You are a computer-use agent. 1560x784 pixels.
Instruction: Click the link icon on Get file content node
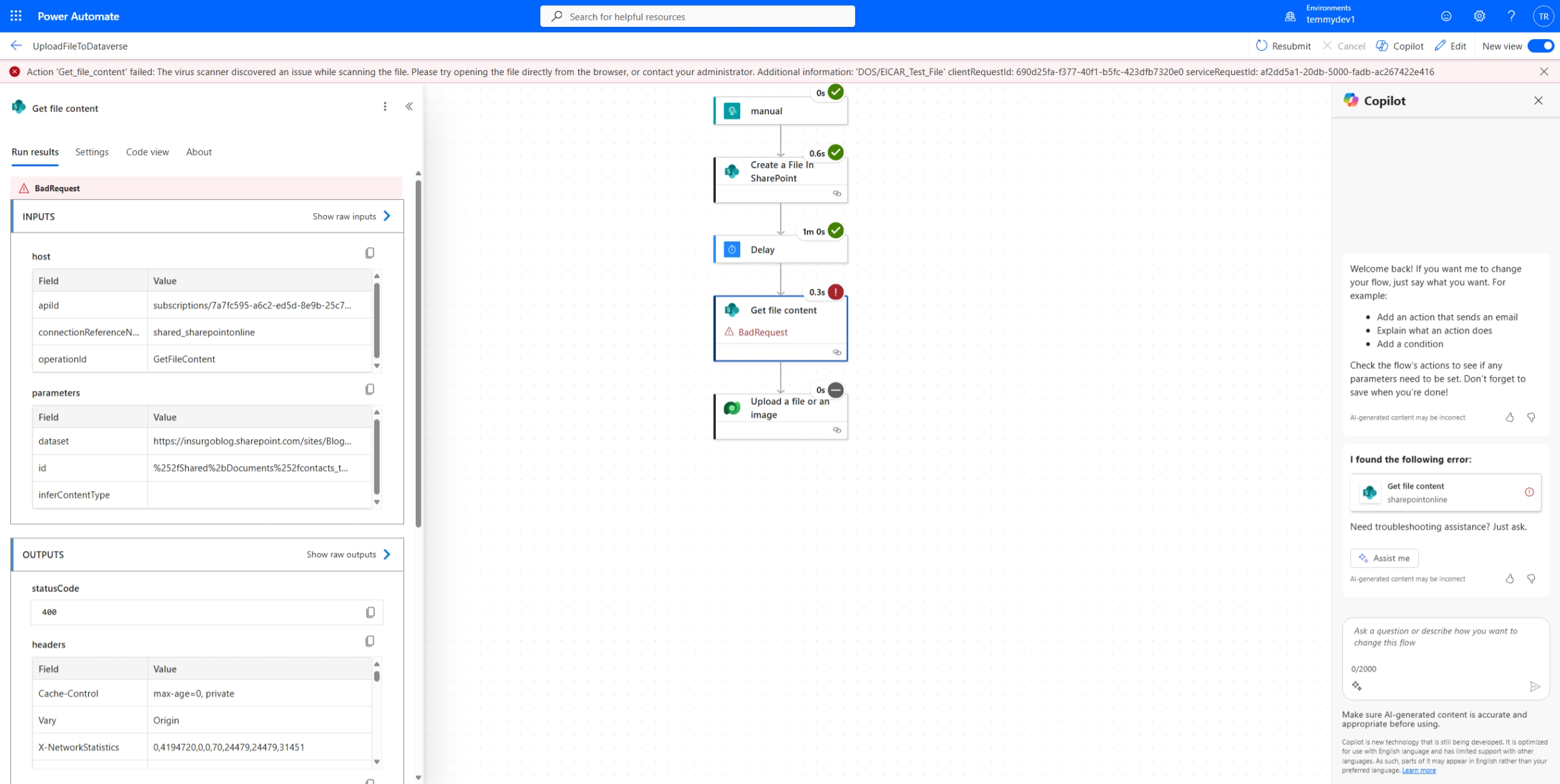[x=837, y=352]
